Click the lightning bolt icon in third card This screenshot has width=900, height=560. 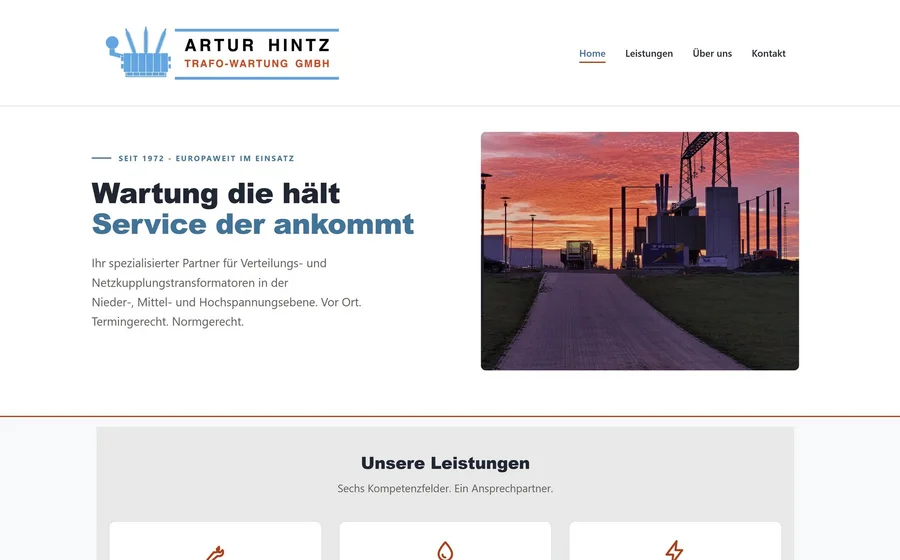(674, 551)
